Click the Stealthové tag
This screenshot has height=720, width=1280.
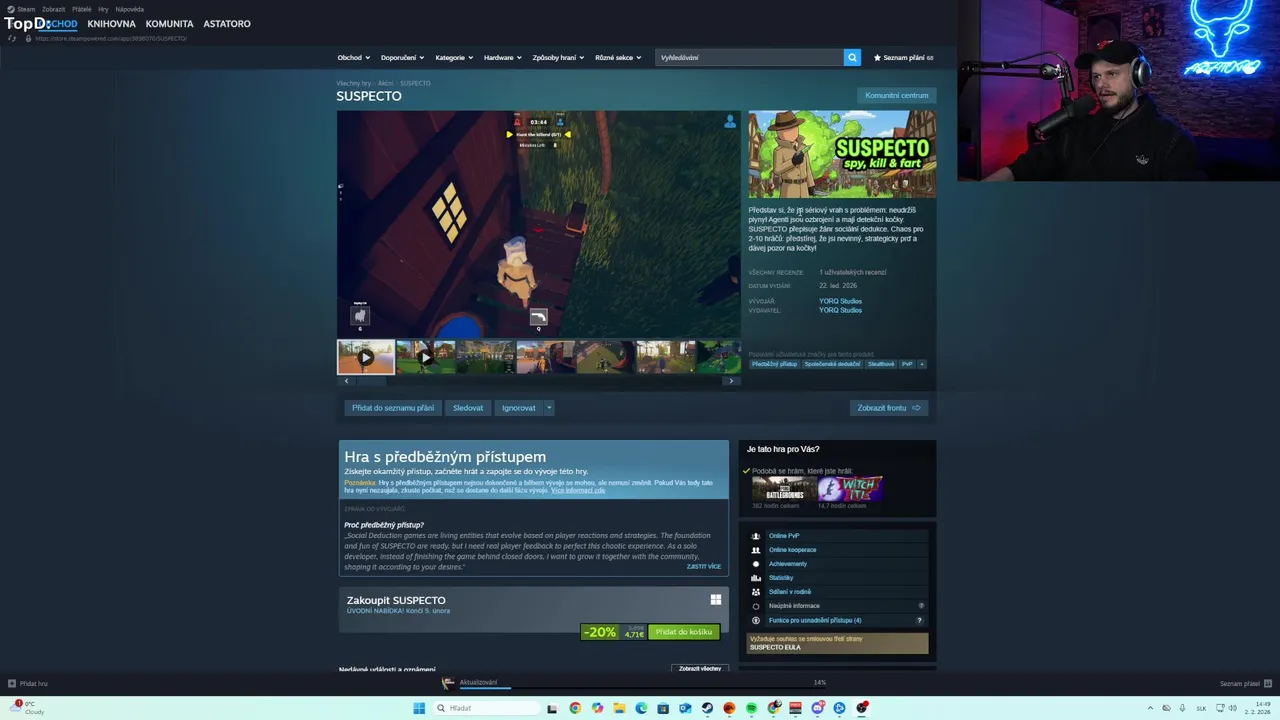[881, 364]
